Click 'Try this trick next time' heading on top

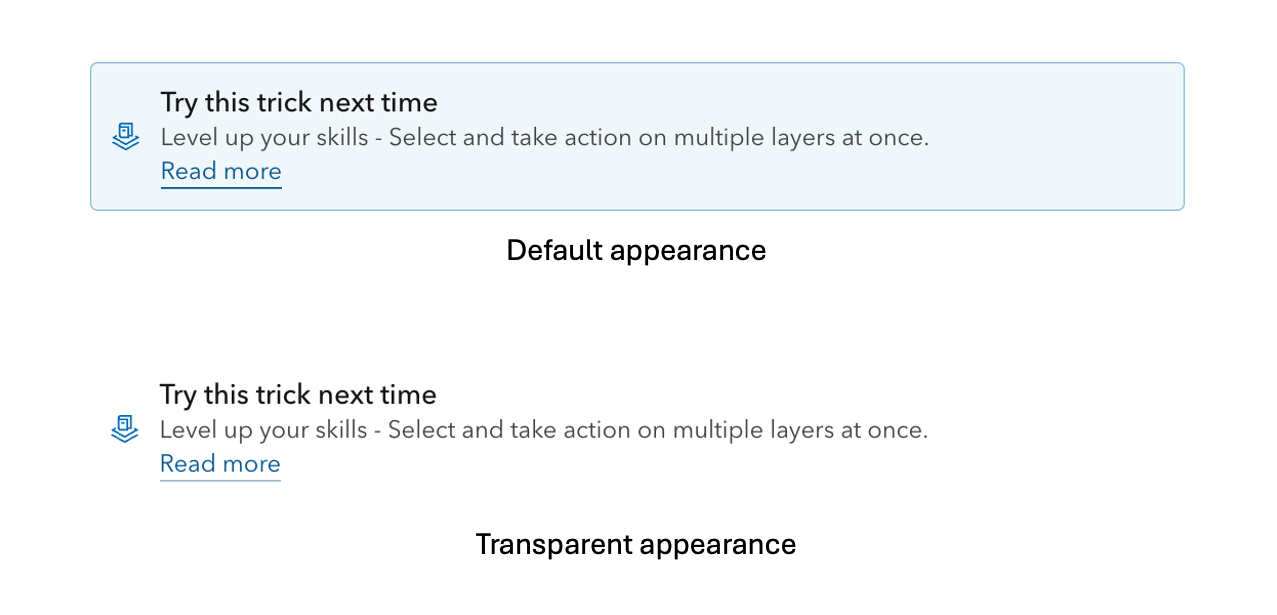(298, 101)
